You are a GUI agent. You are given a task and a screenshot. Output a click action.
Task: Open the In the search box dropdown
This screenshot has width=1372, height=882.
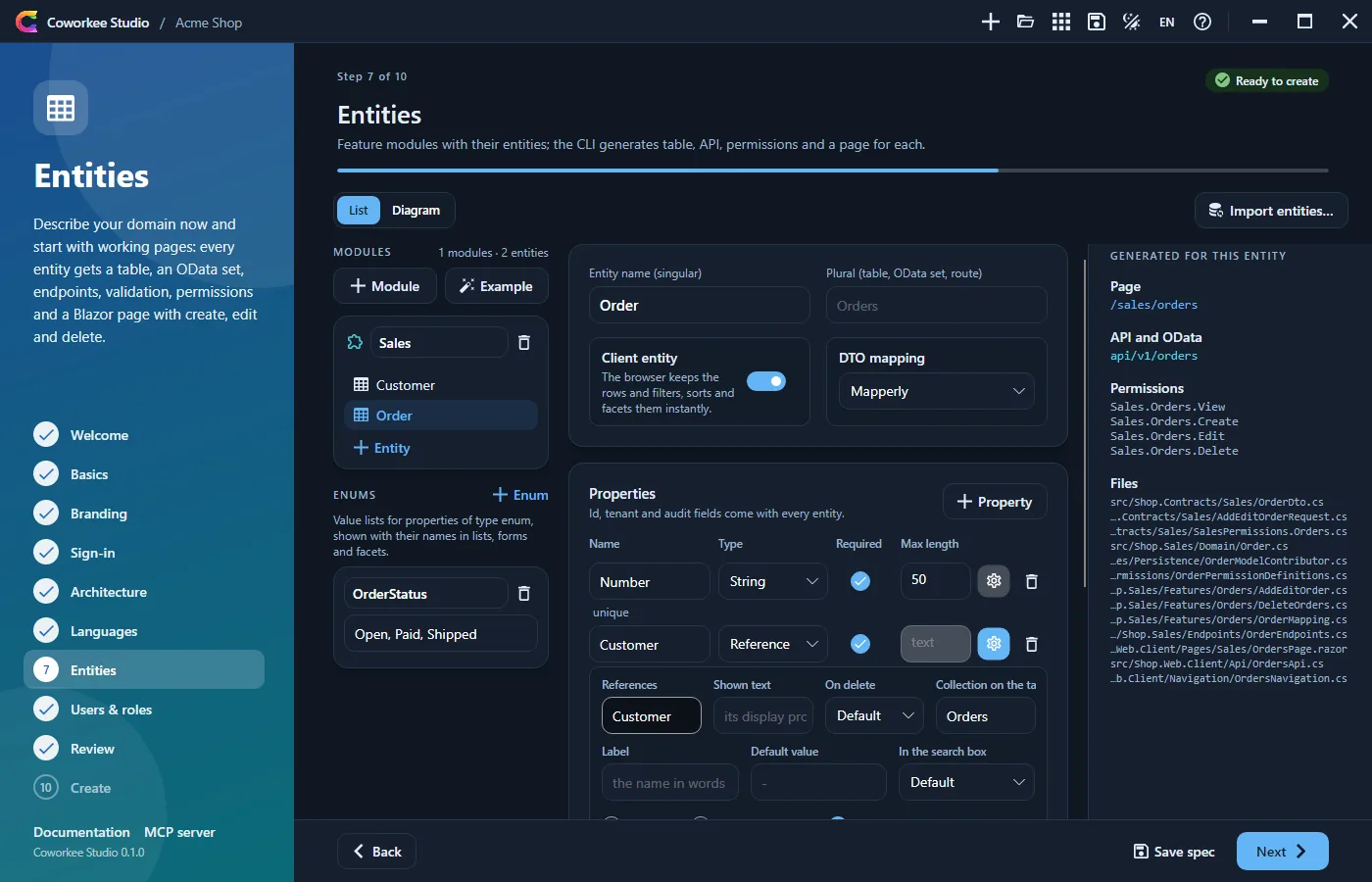click(x=966, y=782)
